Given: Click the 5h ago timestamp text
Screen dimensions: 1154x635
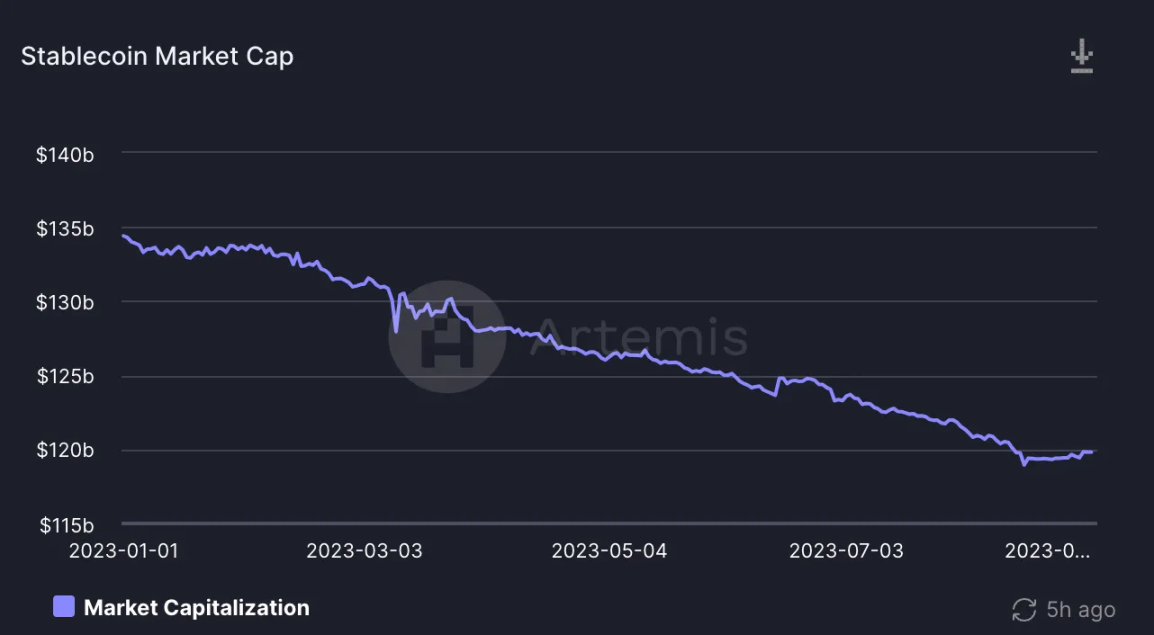Looking at the screenshot, I should 1080,609.
